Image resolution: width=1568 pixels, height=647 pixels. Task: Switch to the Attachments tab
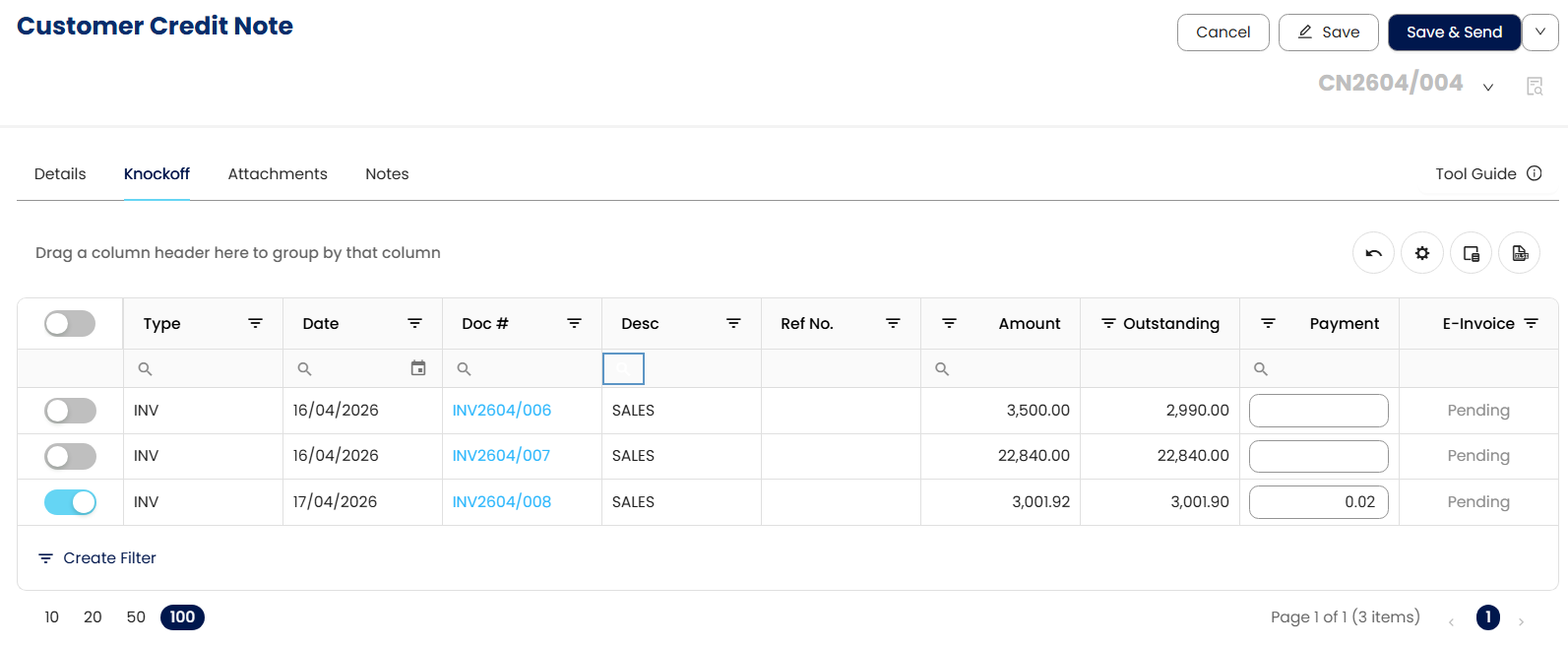[278, 174]
